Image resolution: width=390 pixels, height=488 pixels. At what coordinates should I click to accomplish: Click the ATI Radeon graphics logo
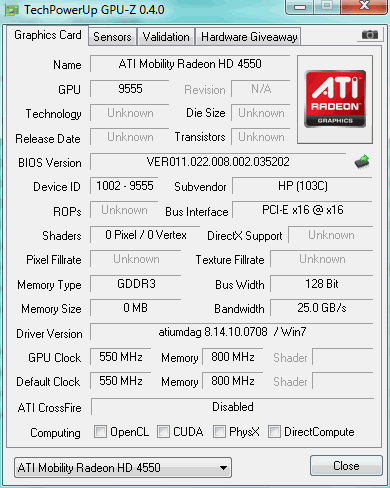pyautogui.click(x=335, y=99)
